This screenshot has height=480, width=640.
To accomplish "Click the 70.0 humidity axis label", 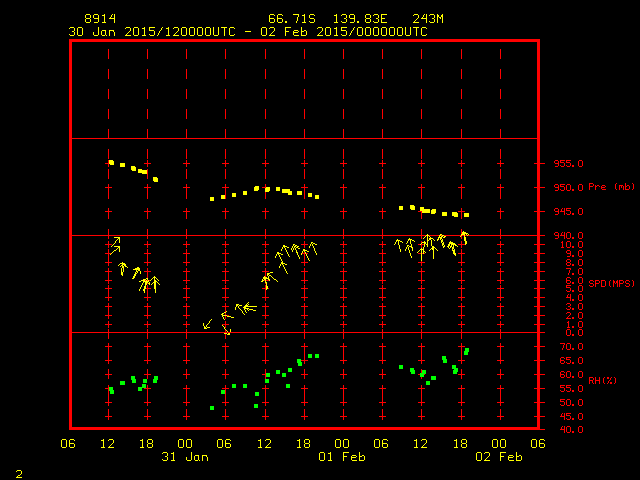I will (x=571, y=347).
